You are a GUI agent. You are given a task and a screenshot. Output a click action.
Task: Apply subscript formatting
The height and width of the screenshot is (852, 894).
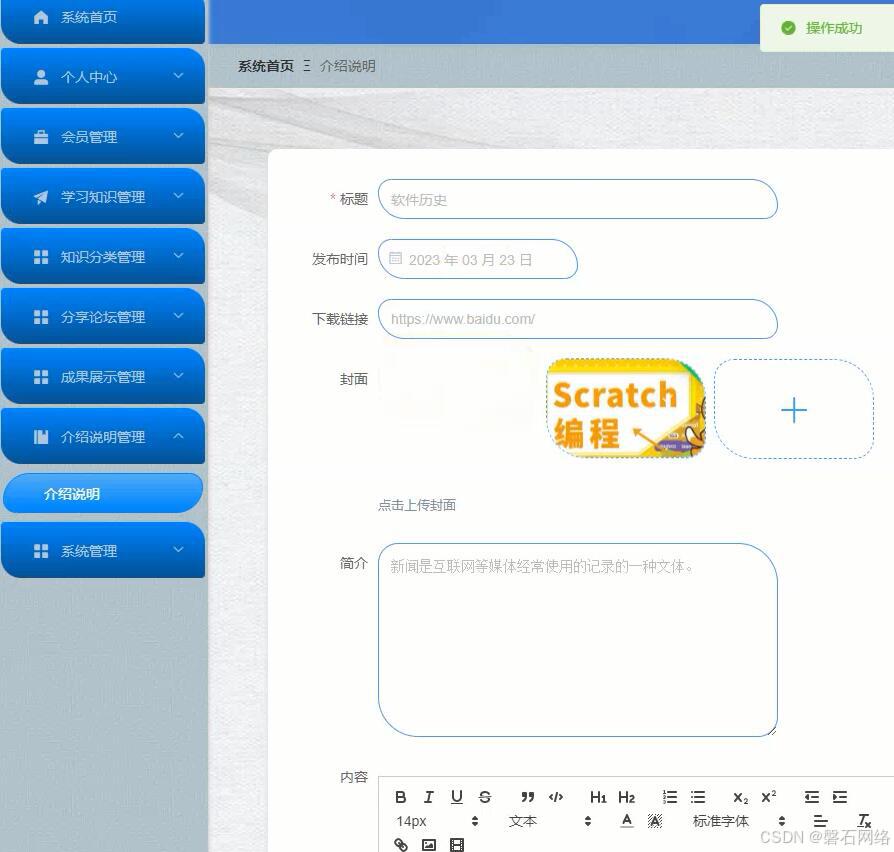[x=740, y=797]
